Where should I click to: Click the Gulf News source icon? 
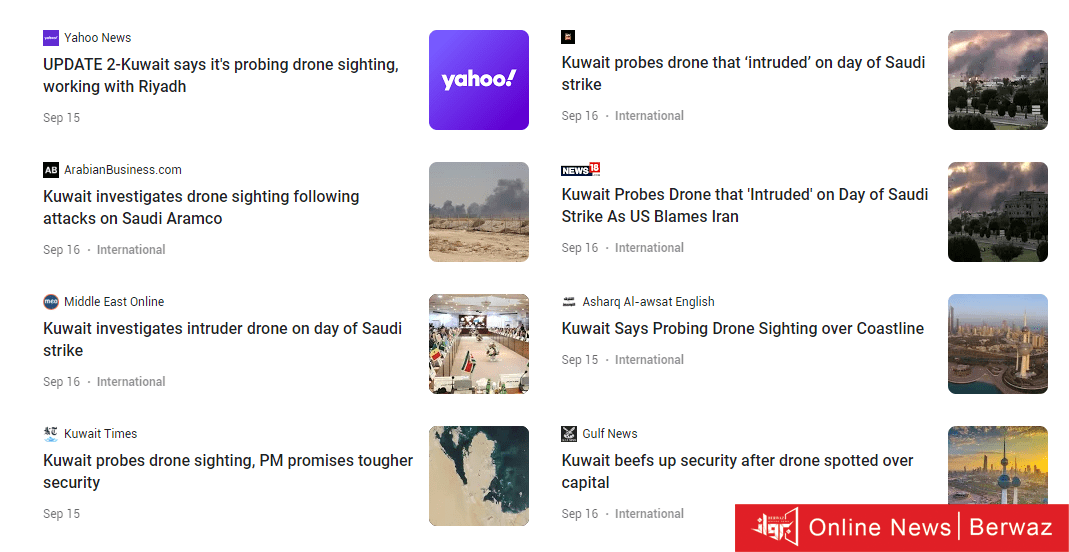tap(569, 434)
